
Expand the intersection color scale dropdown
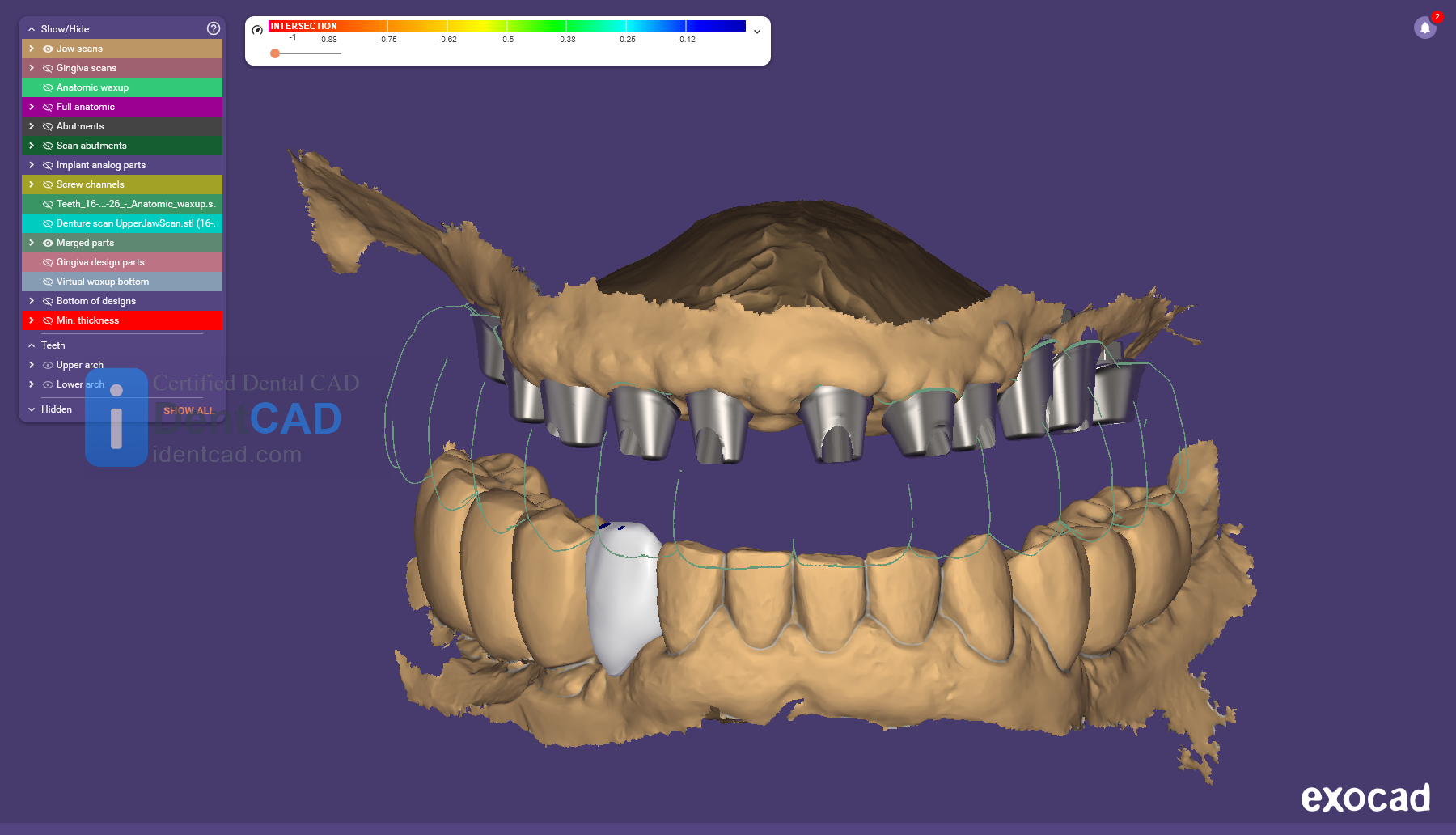(757, 32)
